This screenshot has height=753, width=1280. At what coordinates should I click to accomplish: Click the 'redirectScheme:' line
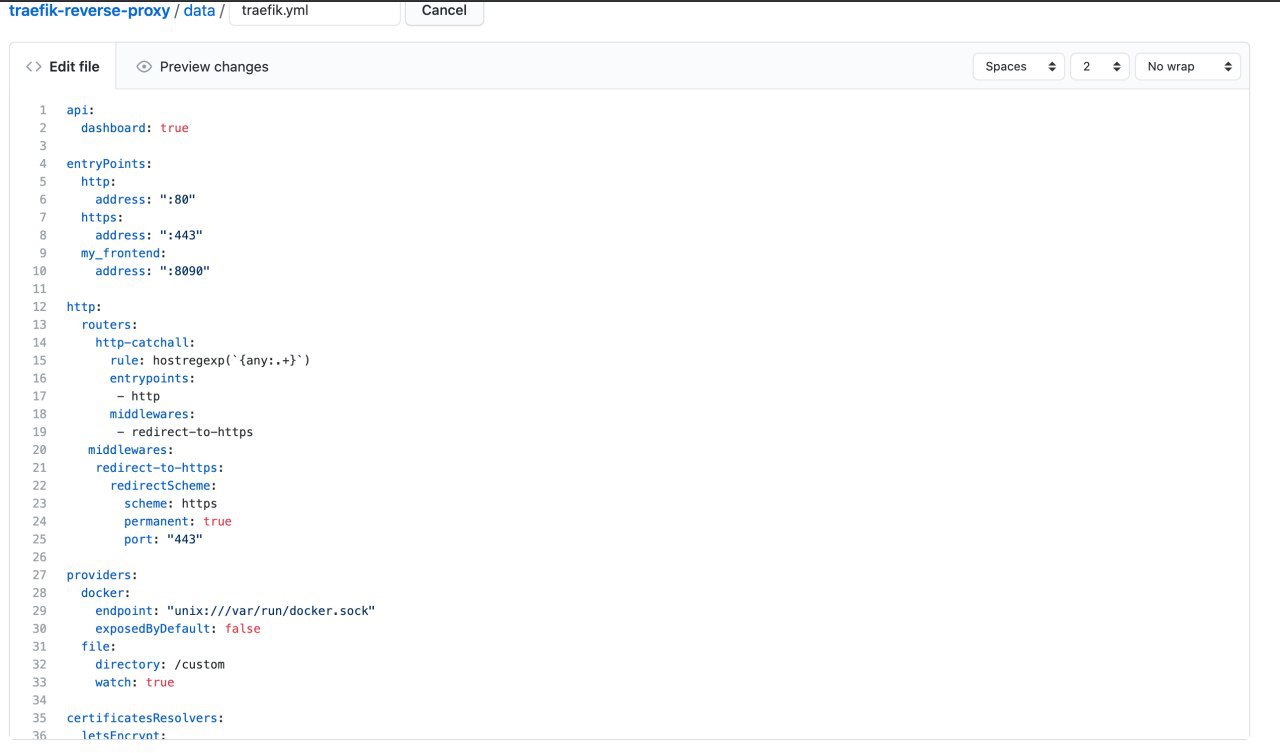tap(163, 486)
